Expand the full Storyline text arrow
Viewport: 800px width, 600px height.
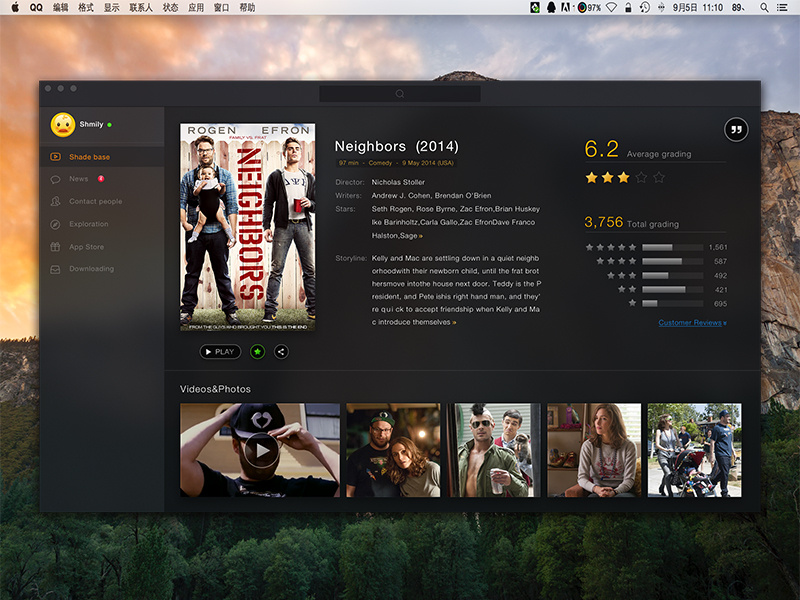[x=454, y=322]
